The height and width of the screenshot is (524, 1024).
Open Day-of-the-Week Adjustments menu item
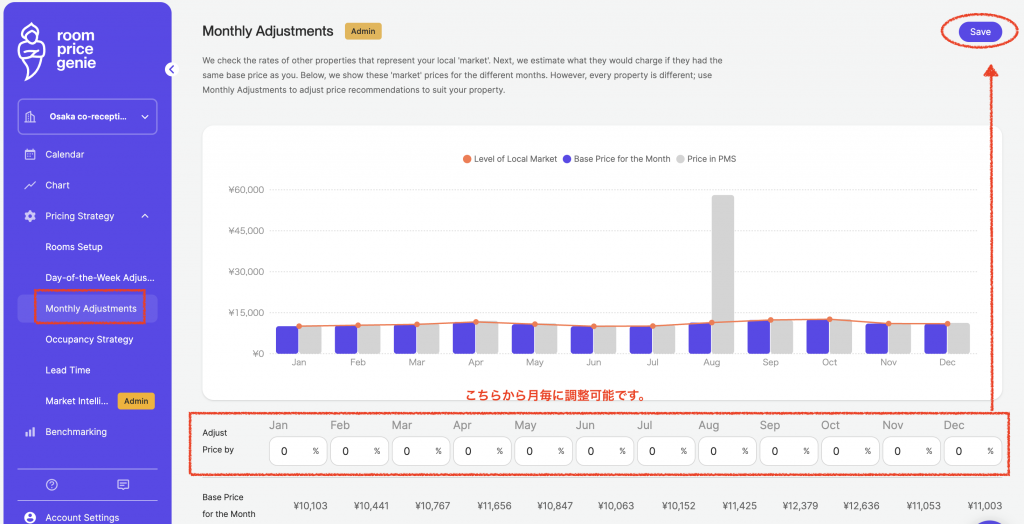(99, 278)
